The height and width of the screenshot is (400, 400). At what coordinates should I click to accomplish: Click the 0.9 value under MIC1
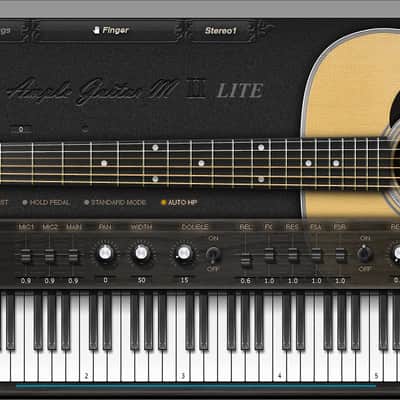pyautogui.click(x=26, y=281)
